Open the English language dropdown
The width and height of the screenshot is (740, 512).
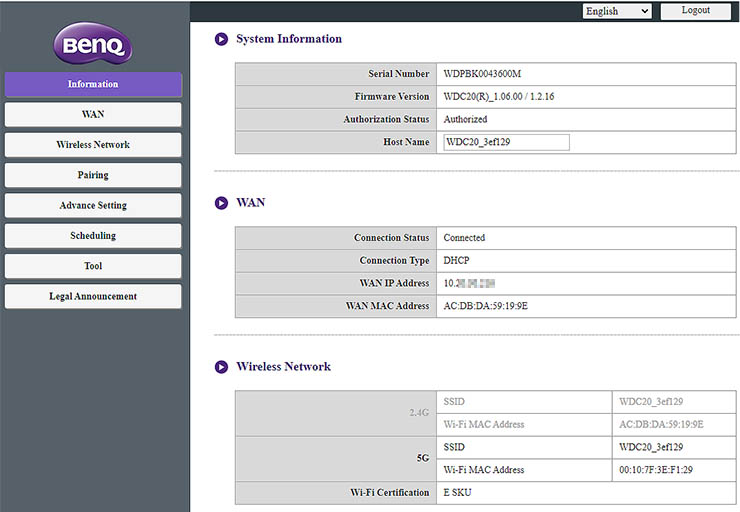coord(616,11)
